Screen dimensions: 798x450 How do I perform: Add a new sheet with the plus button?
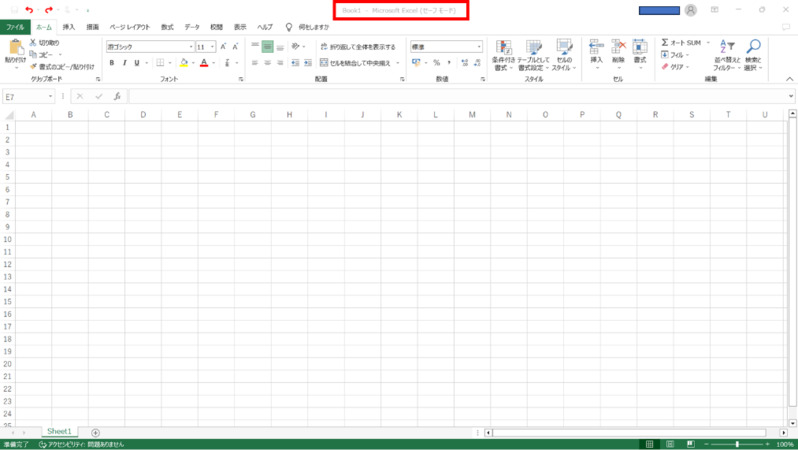pos(95,432)
